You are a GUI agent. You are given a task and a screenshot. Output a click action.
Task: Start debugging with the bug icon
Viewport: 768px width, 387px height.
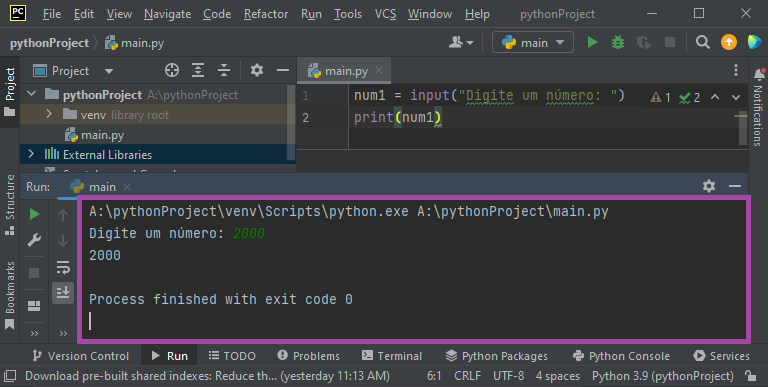(x=618, y=43)
